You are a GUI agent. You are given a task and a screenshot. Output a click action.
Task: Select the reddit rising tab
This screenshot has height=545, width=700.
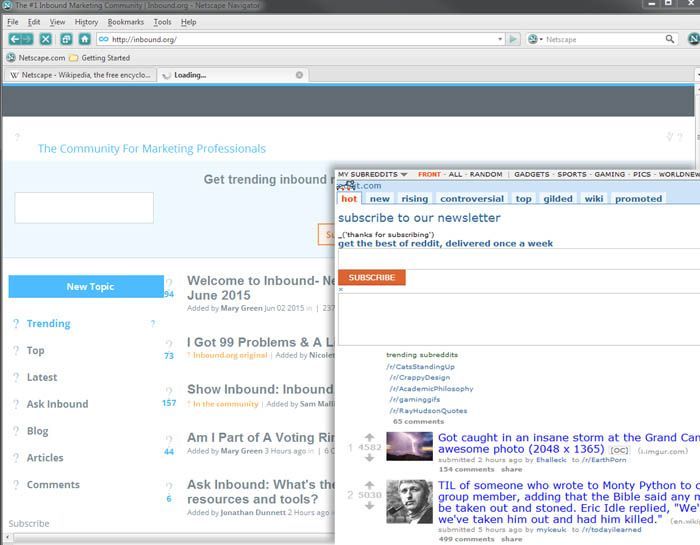pyautogui.click(x=414, y=199)
